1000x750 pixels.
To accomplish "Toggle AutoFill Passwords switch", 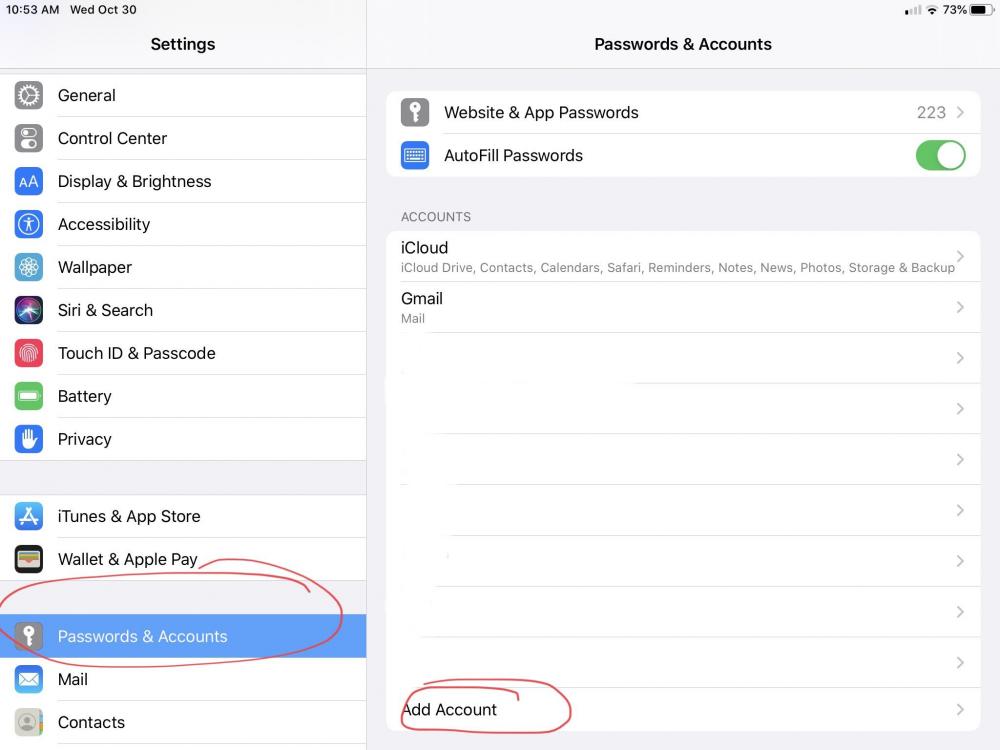I will pos(940,156).
